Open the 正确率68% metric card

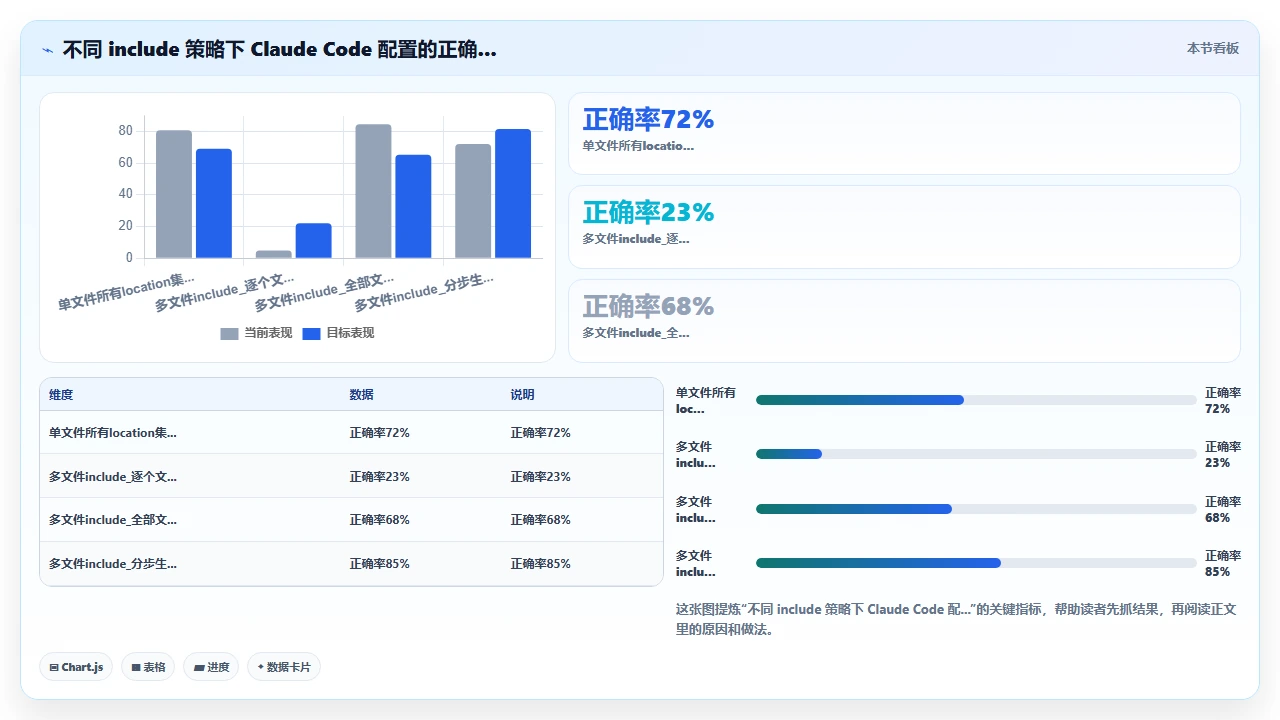(x=904, y=320)
